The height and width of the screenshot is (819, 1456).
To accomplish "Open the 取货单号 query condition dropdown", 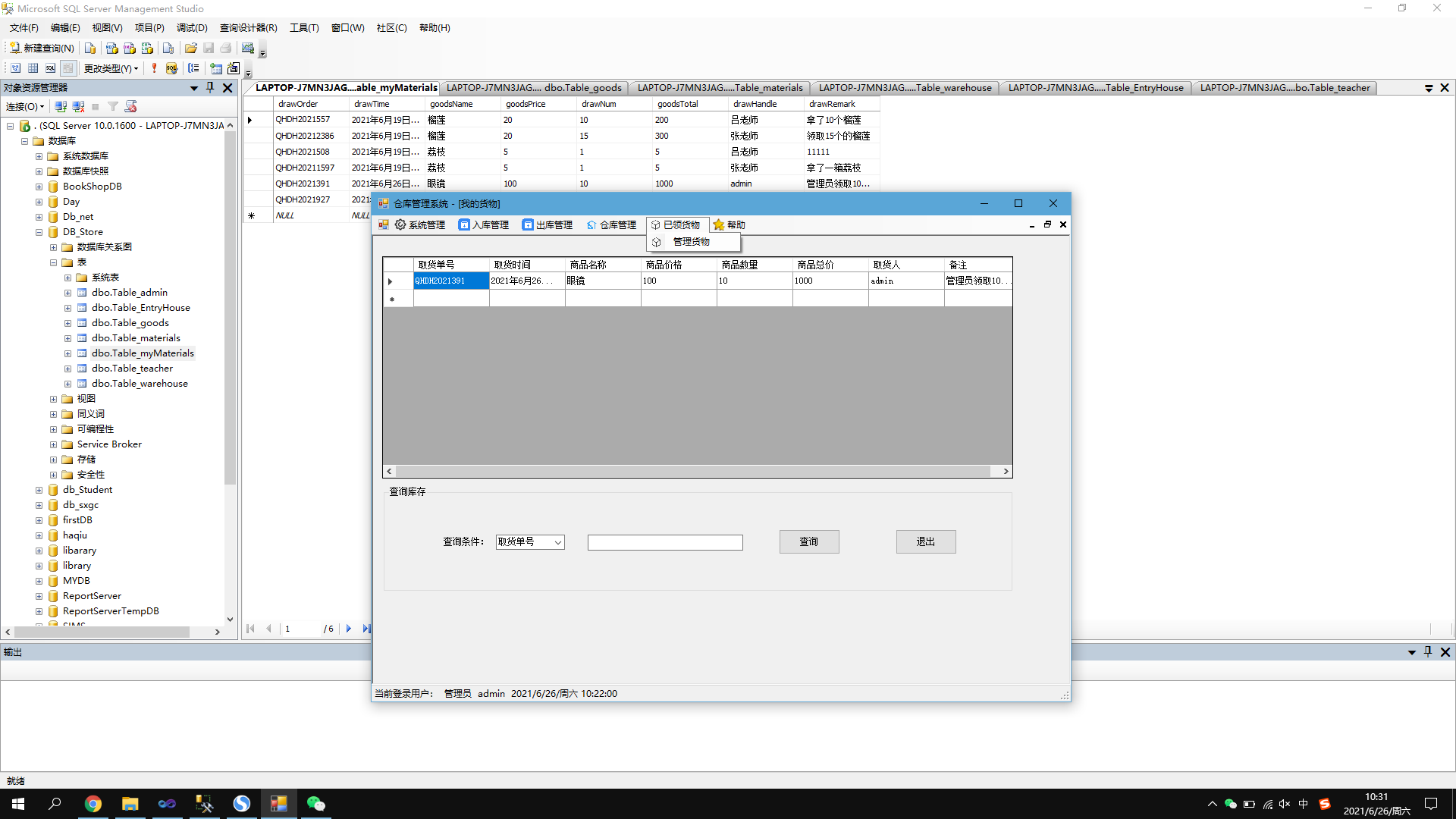I will click(x=529, y=541).
